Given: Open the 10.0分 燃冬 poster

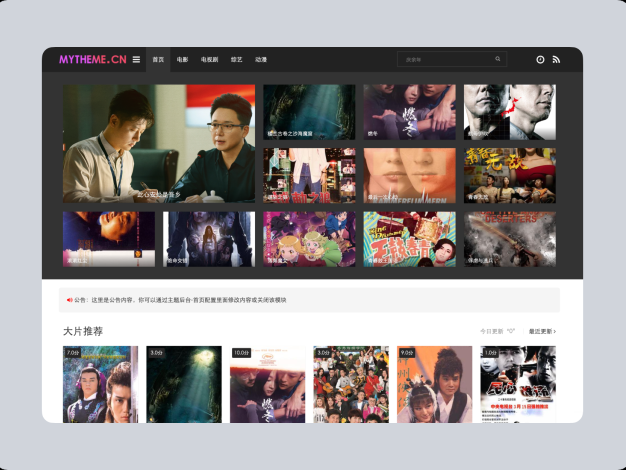Looking at the screenshot, I should pos(267,384).
